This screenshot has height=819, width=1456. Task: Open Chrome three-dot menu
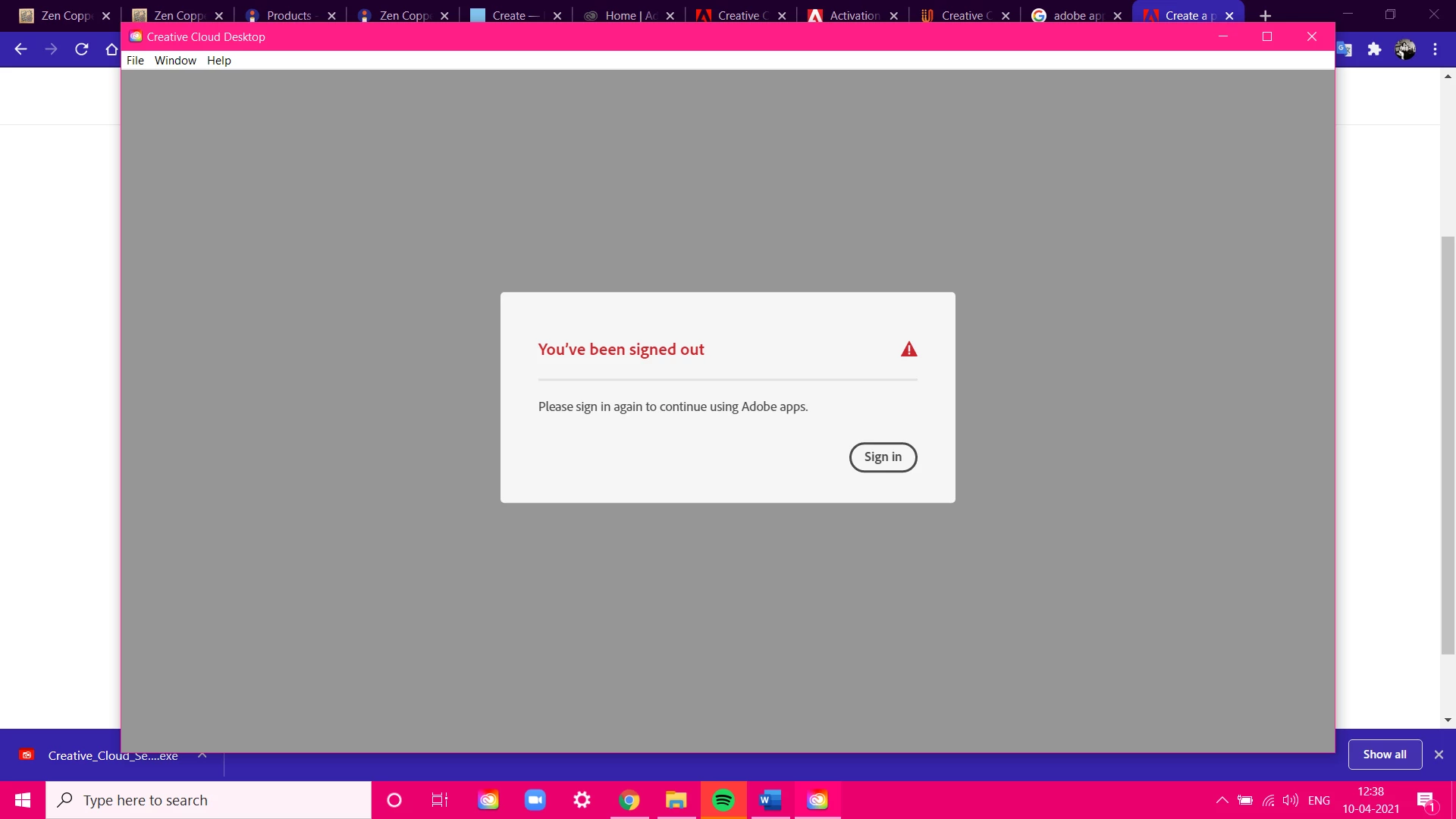(x=1435, y=49)
